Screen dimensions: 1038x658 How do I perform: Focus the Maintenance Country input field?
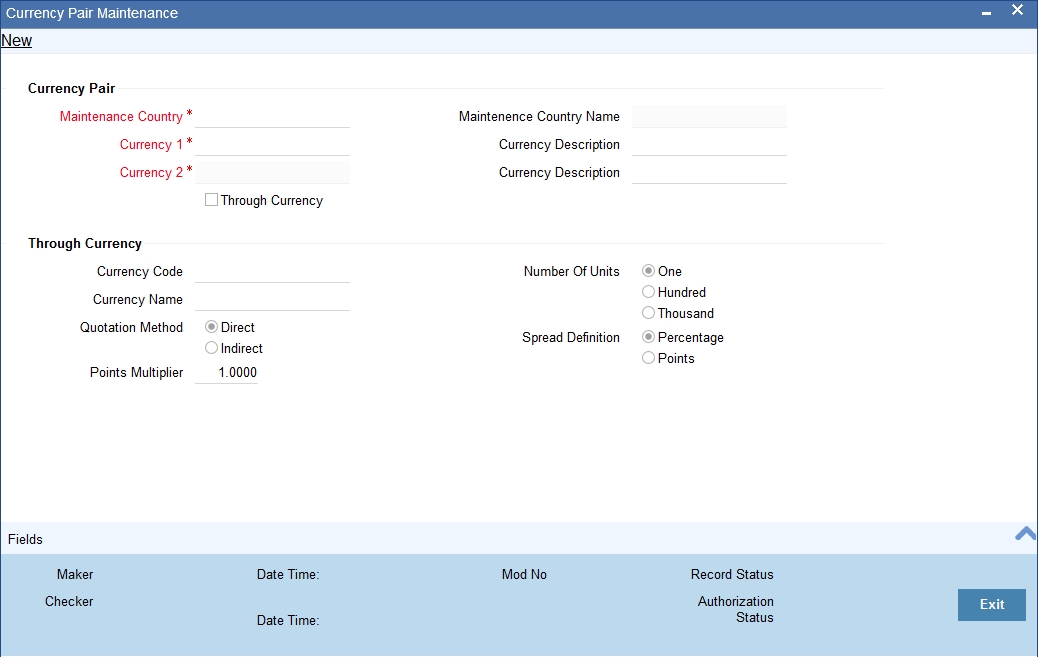272,117
